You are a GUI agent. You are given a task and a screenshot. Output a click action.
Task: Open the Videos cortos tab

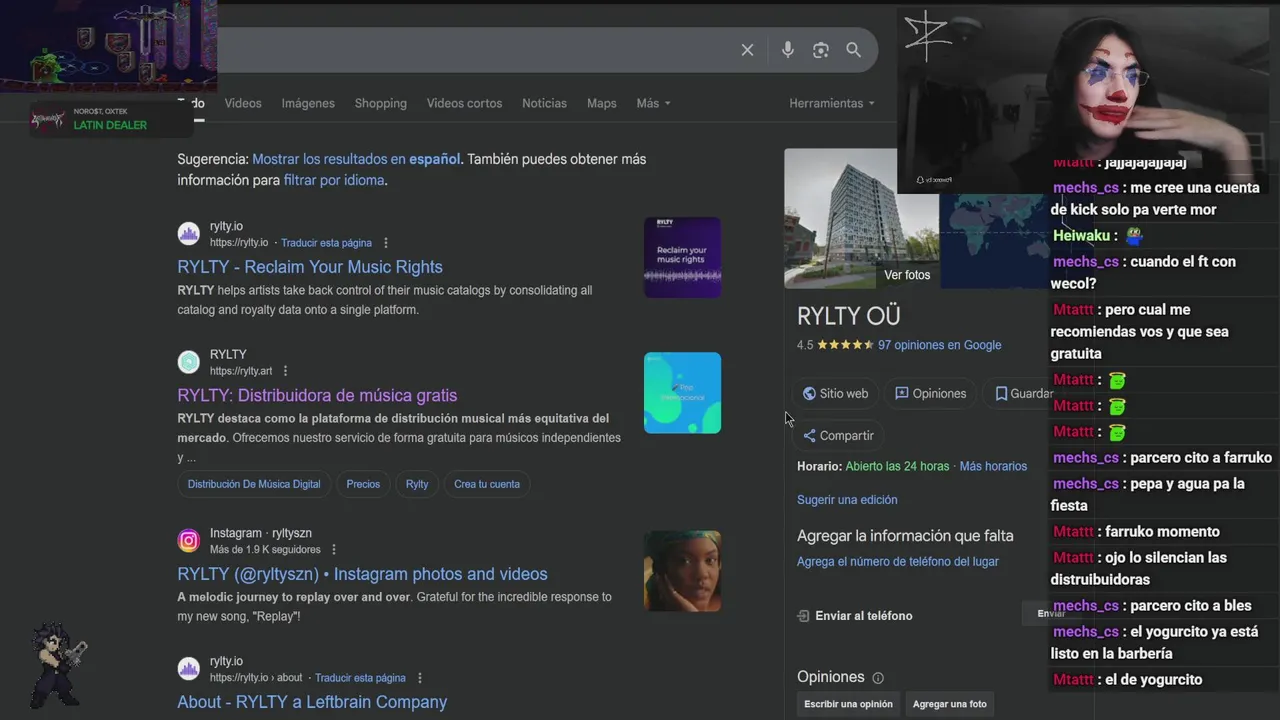464,103
